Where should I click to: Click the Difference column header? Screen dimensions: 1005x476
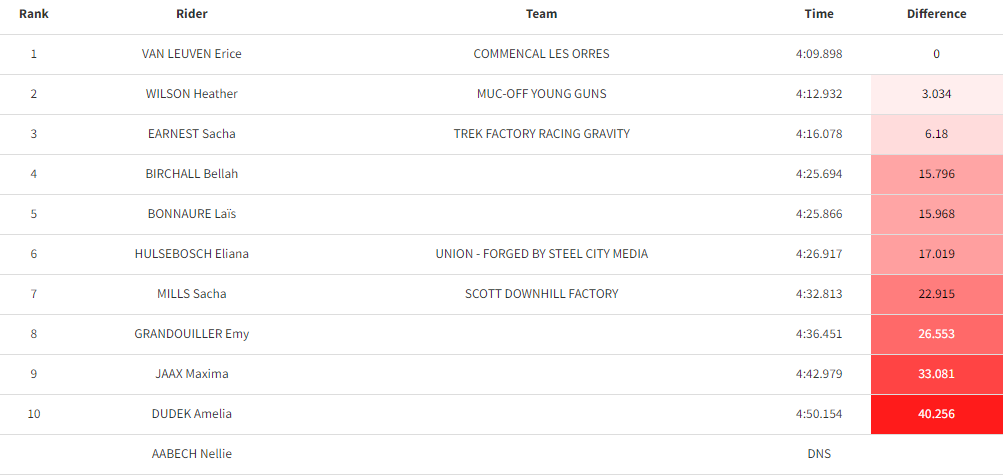pyautogui.click(x=936, y=13)
